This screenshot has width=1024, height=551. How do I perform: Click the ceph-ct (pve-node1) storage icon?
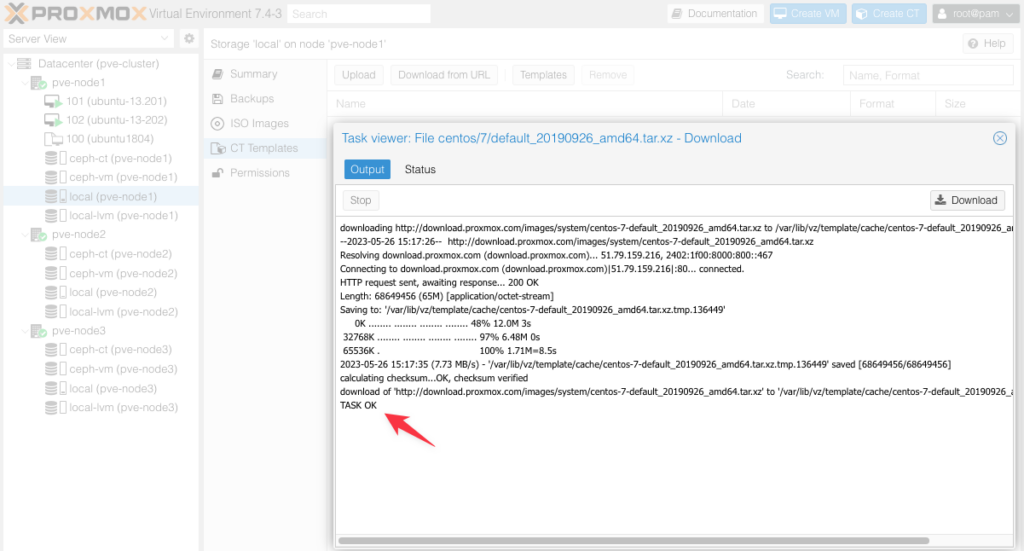[x=56, y=158]
